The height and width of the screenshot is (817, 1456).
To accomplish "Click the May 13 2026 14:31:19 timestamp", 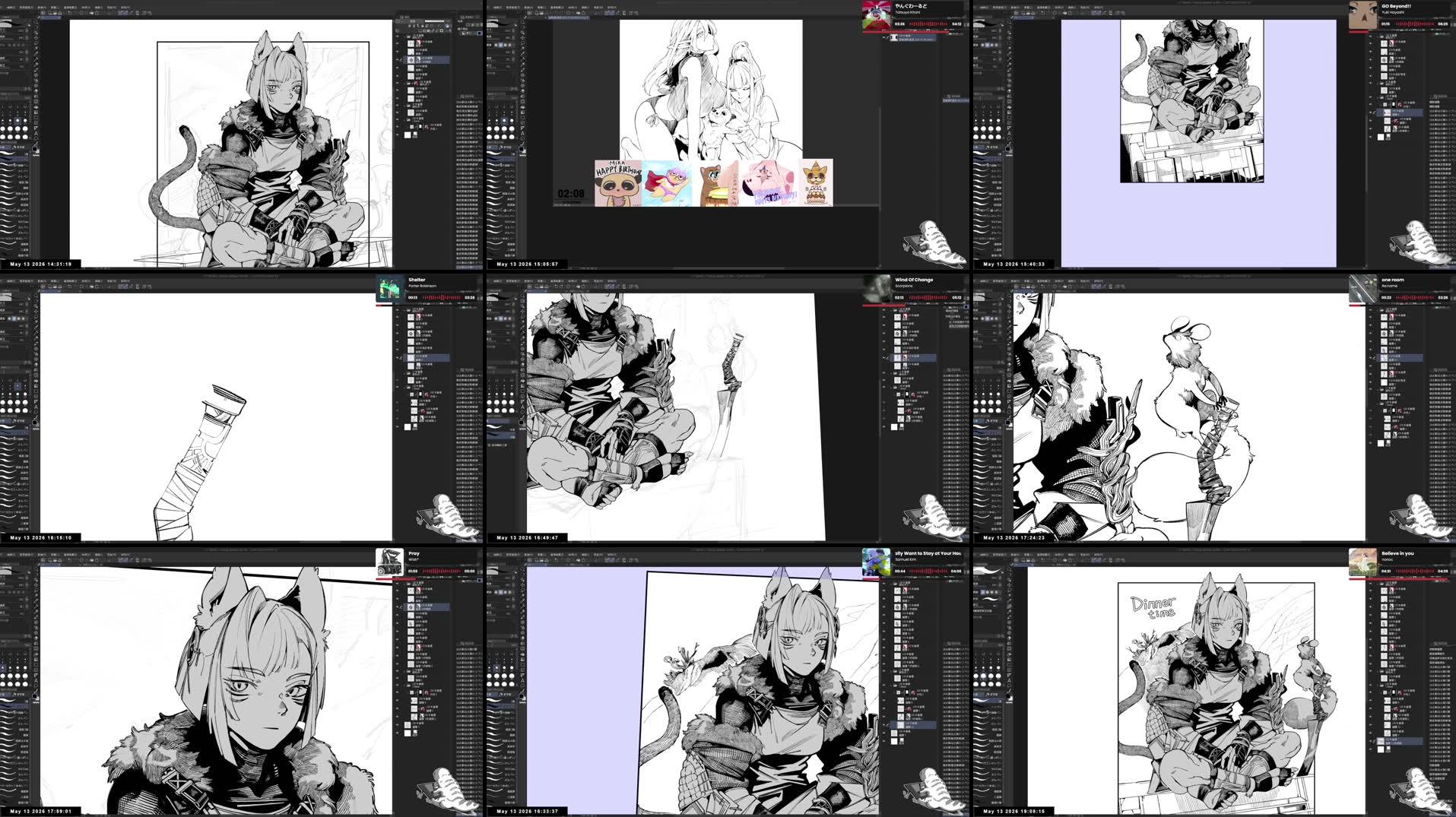I will pos(41,264).
